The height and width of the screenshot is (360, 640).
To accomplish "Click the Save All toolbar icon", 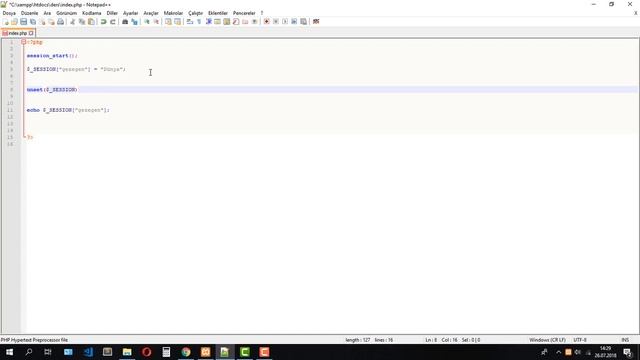I will (33, 22).
